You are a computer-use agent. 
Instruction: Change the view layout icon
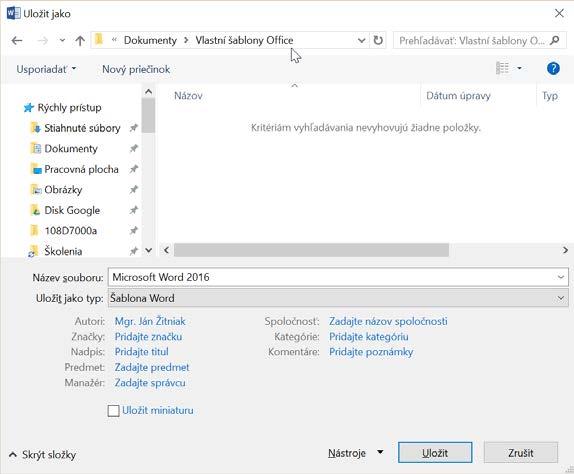(x=502, y=68)
